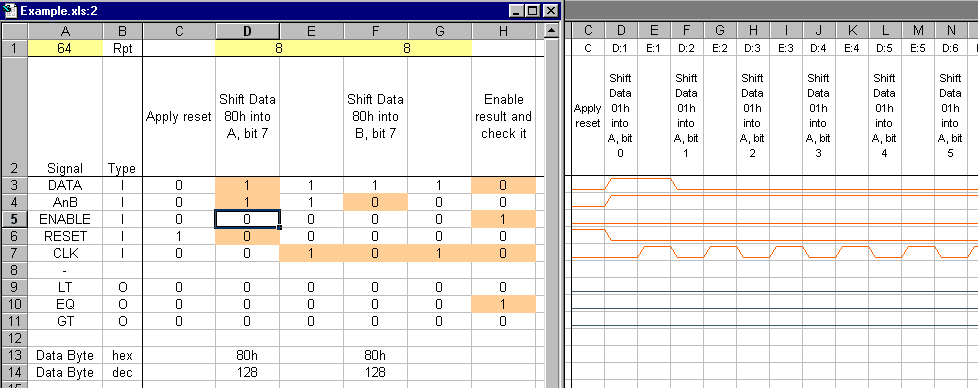Click the 128 decimal value in column F
978x388 pixels.
click(375, 372)
